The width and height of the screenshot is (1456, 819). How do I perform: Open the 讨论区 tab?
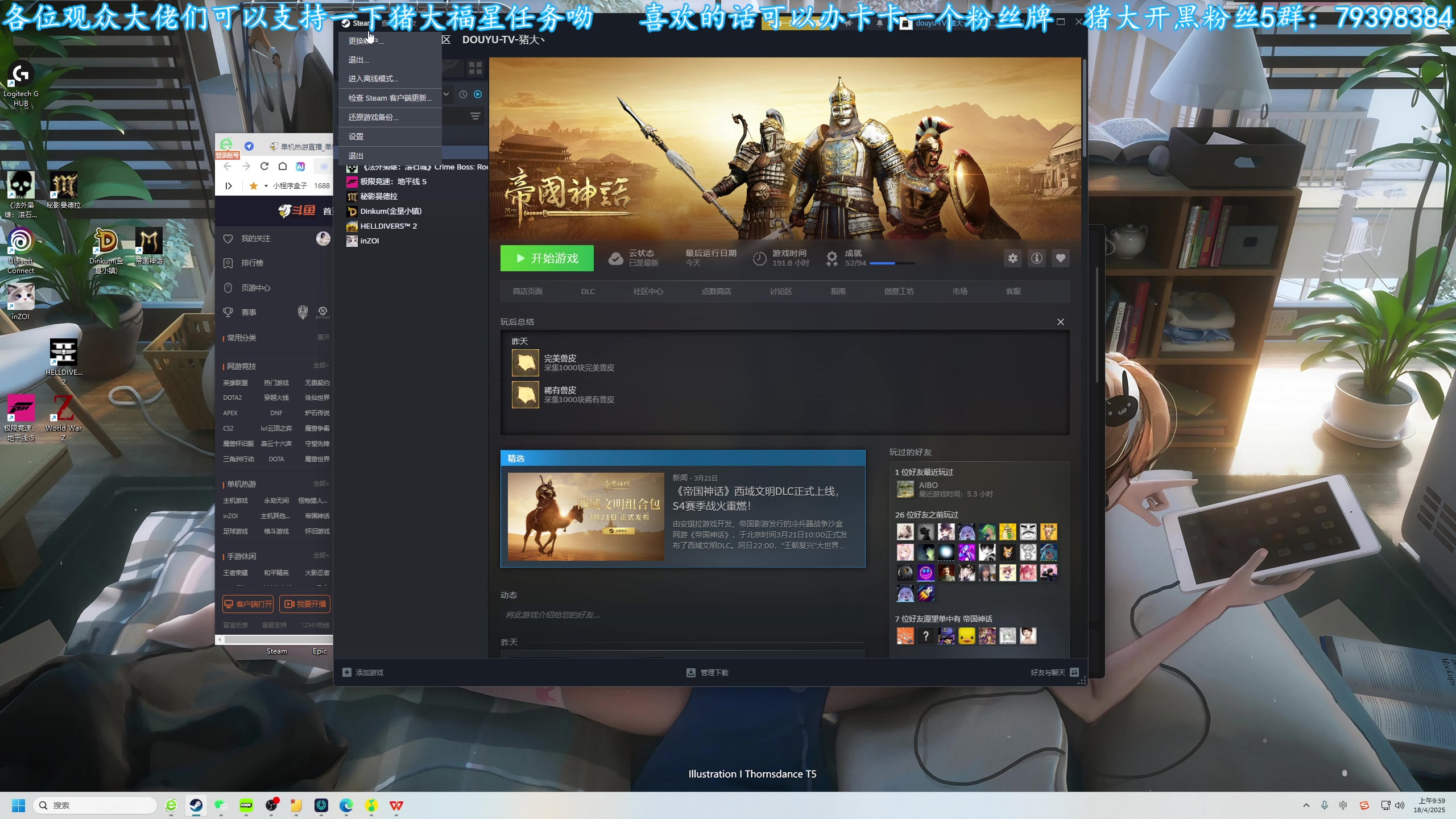(x=780, y=291)
